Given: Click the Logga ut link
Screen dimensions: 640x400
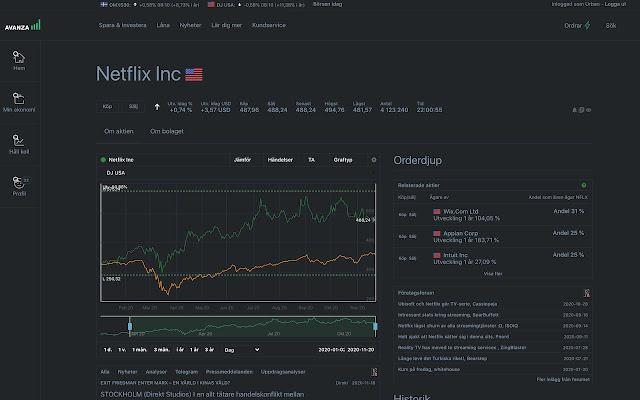Looking at the screenshot, I should (x=615, y=4).
